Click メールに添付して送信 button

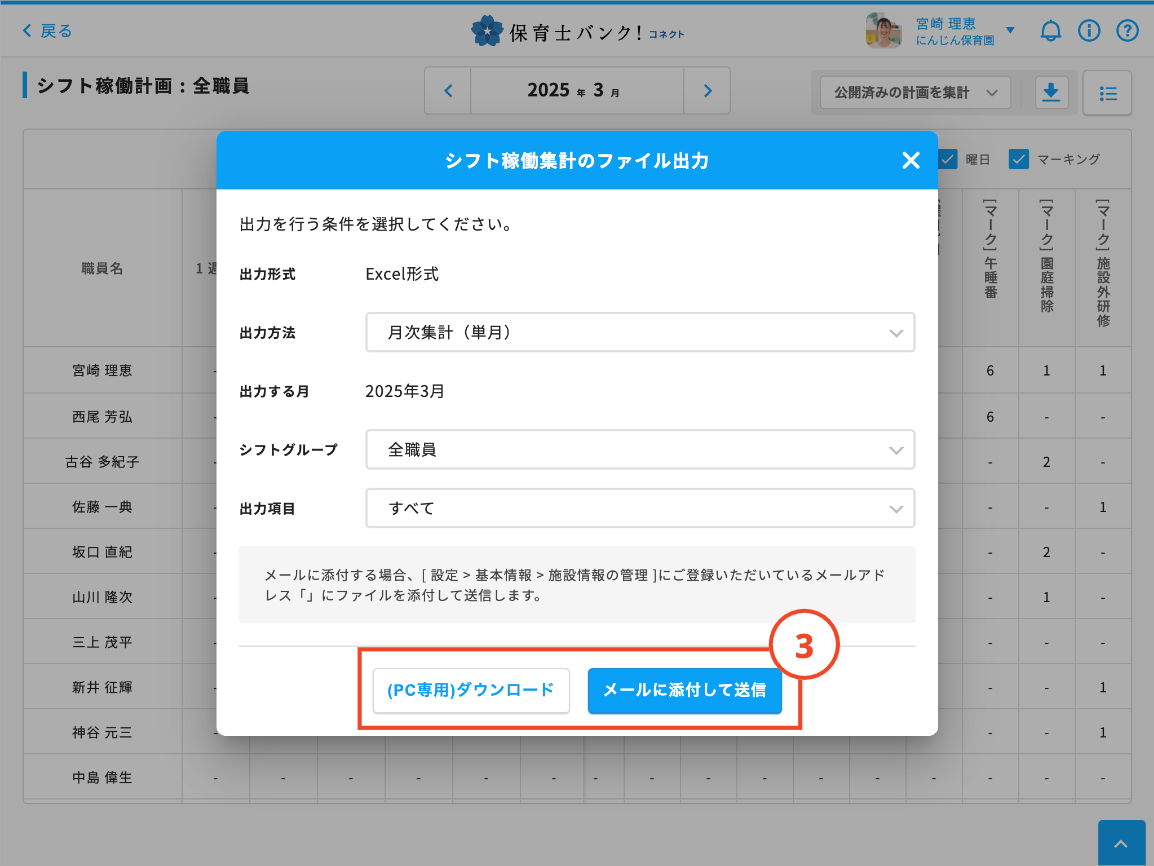pos(685,690)
